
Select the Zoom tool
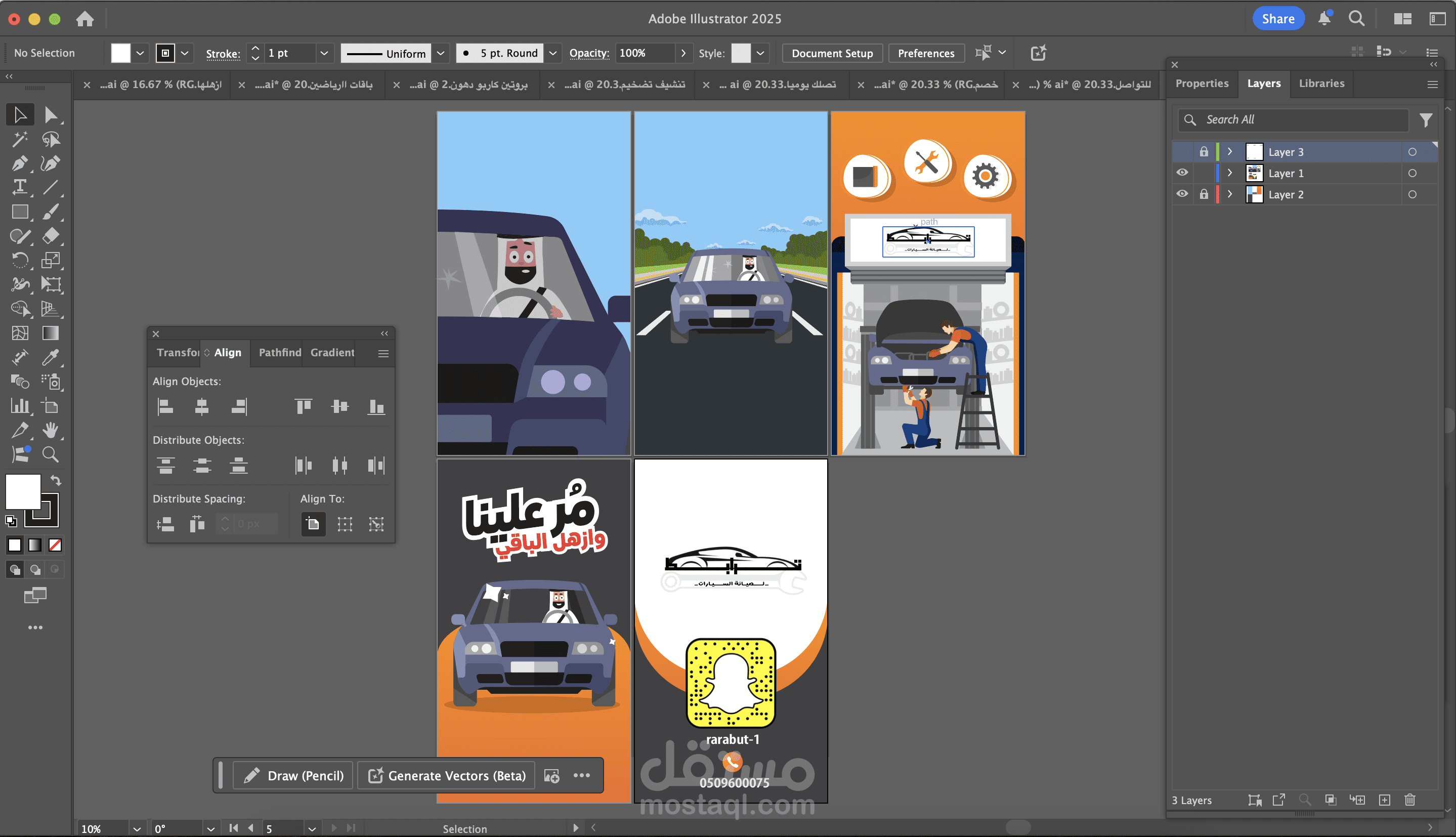click(51, 455)
